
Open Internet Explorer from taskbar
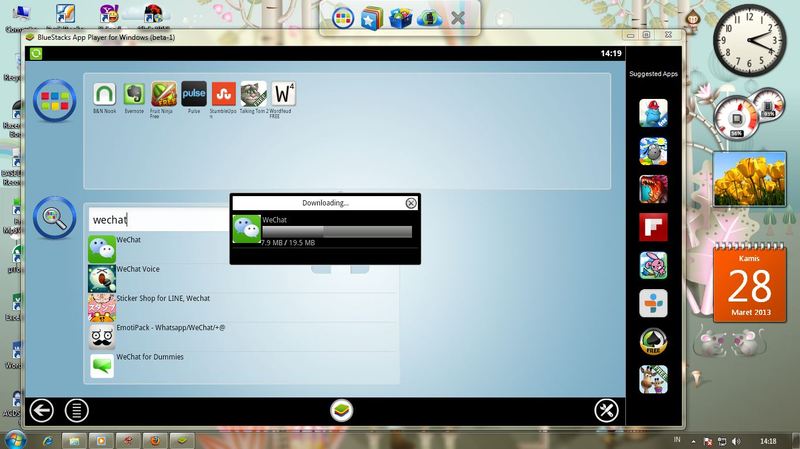tap(48, 440)
